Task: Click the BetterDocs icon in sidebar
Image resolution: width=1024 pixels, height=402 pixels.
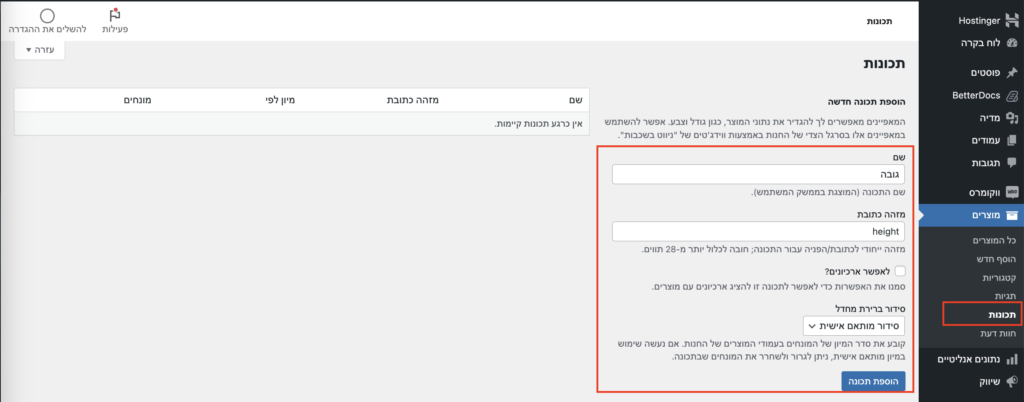Action: pos(1012,95)
